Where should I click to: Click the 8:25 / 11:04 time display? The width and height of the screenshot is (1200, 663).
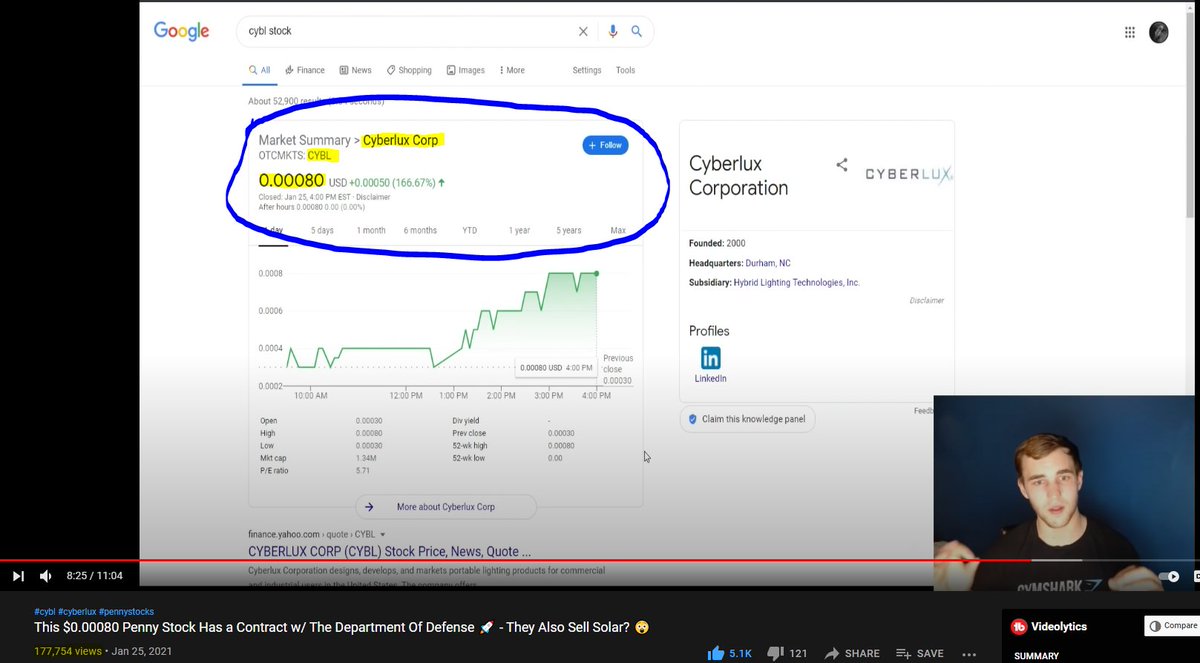[x=94, y=576]
